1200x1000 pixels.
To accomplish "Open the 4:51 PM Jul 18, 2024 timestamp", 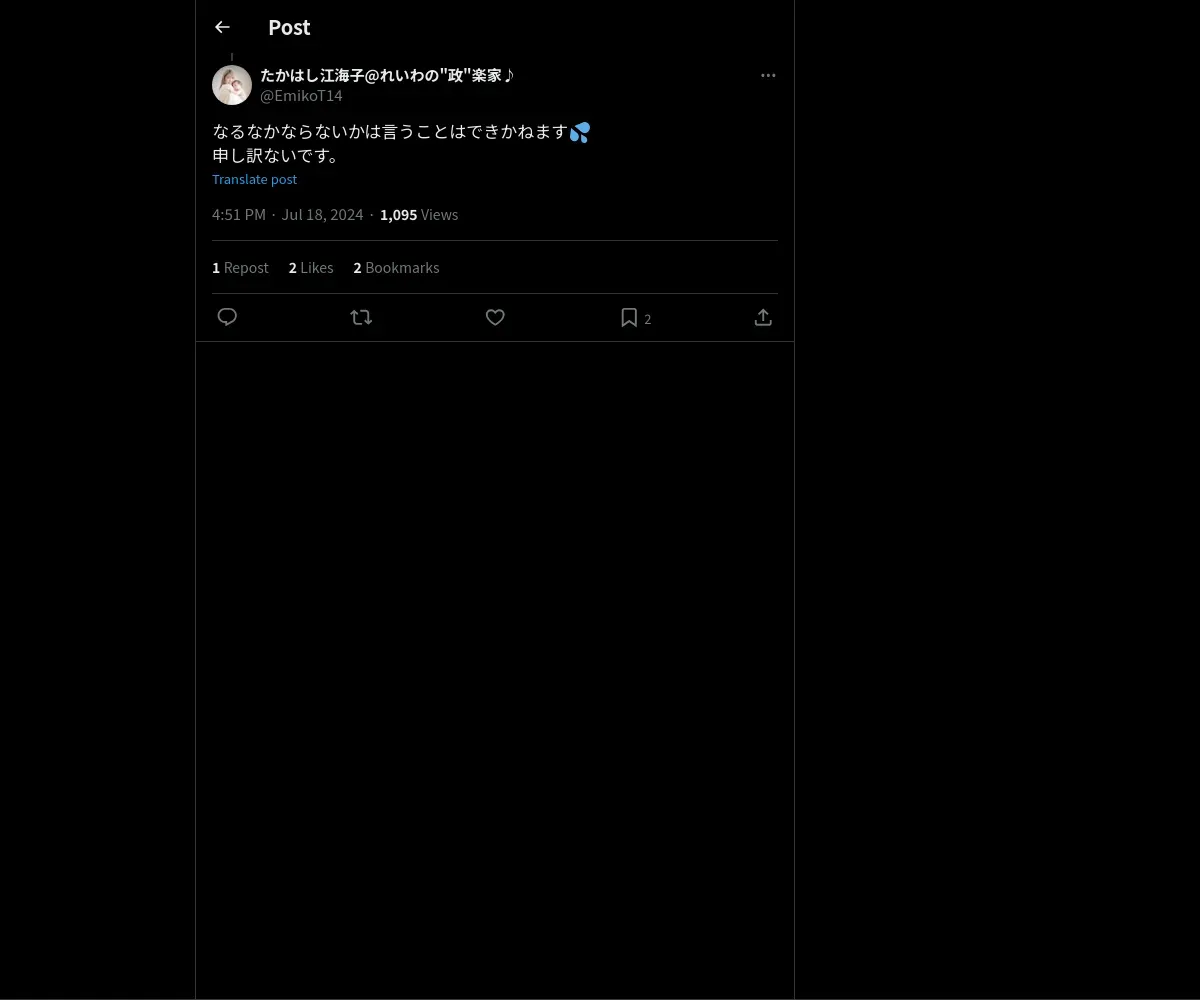I will 288,215.
